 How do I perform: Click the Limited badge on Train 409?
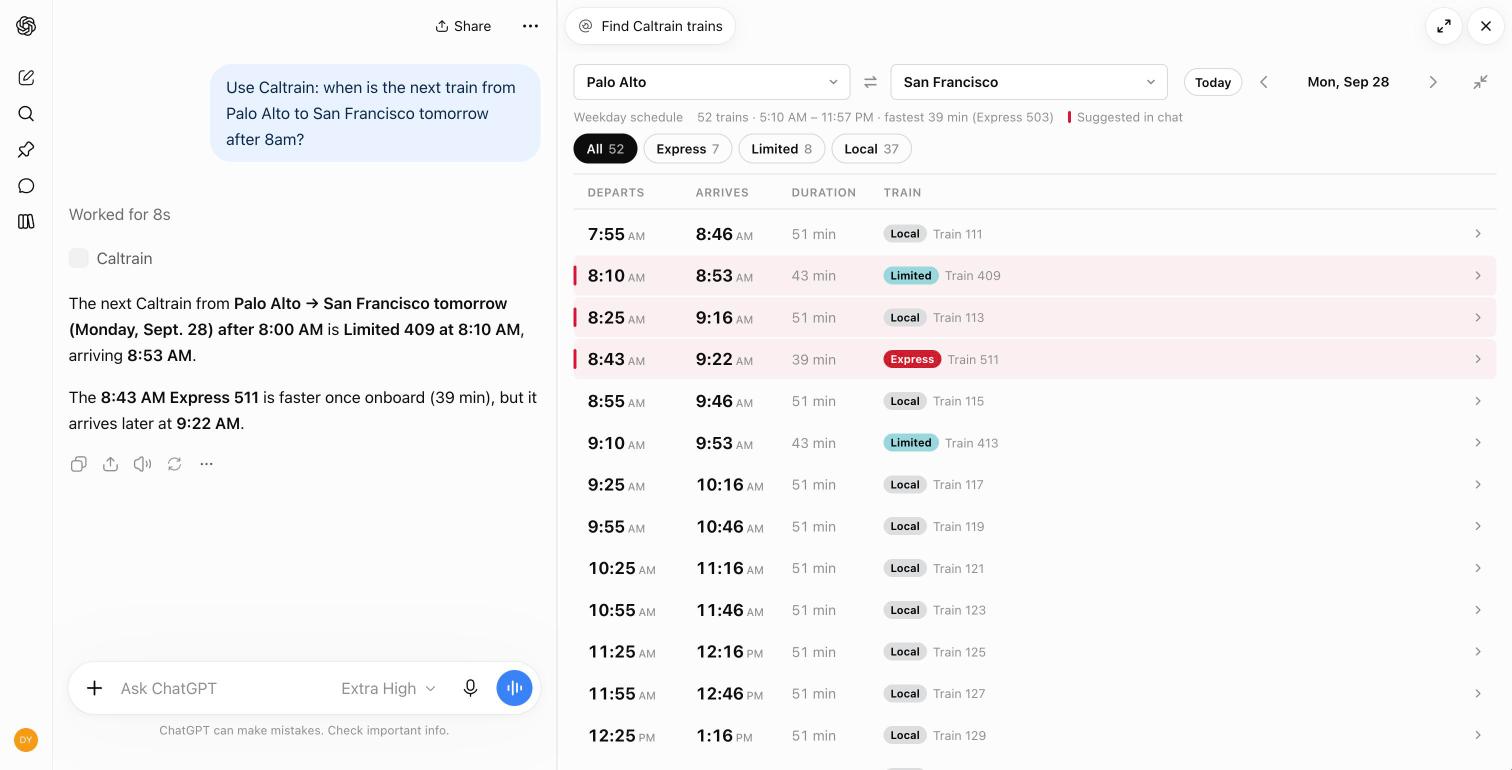[911, 276]
